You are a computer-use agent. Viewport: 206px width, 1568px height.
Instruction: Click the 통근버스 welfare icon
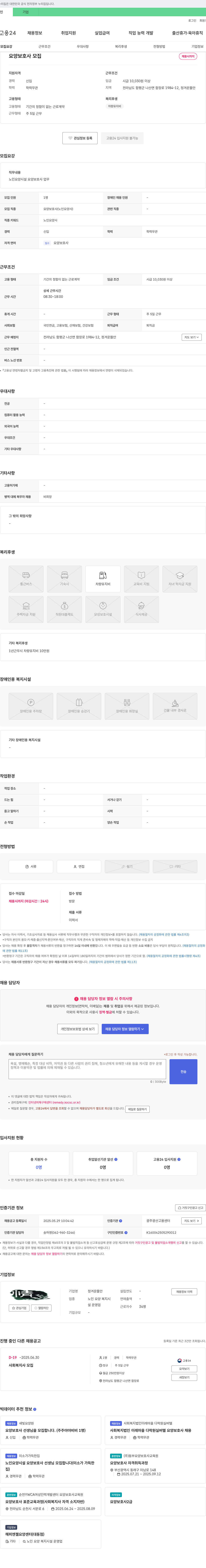(x=26, y=579)
